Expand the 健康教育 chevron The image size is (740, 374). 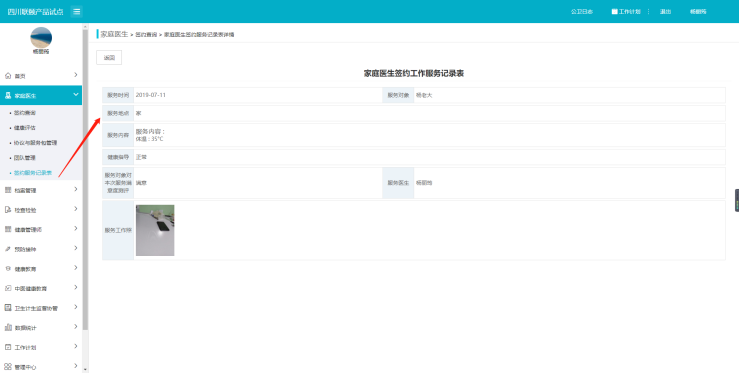[x=76, y=268]
